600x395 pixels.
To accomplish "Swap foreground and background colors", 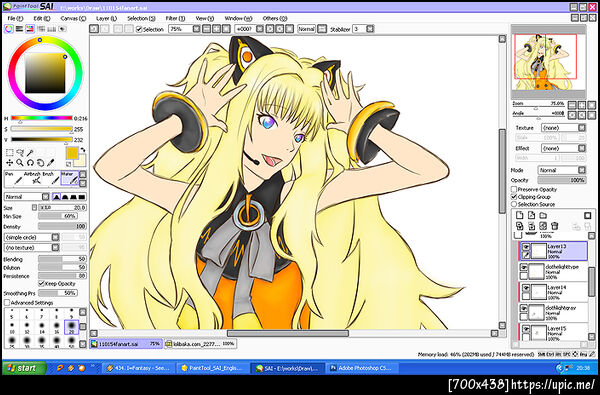I will pos(83,150).
